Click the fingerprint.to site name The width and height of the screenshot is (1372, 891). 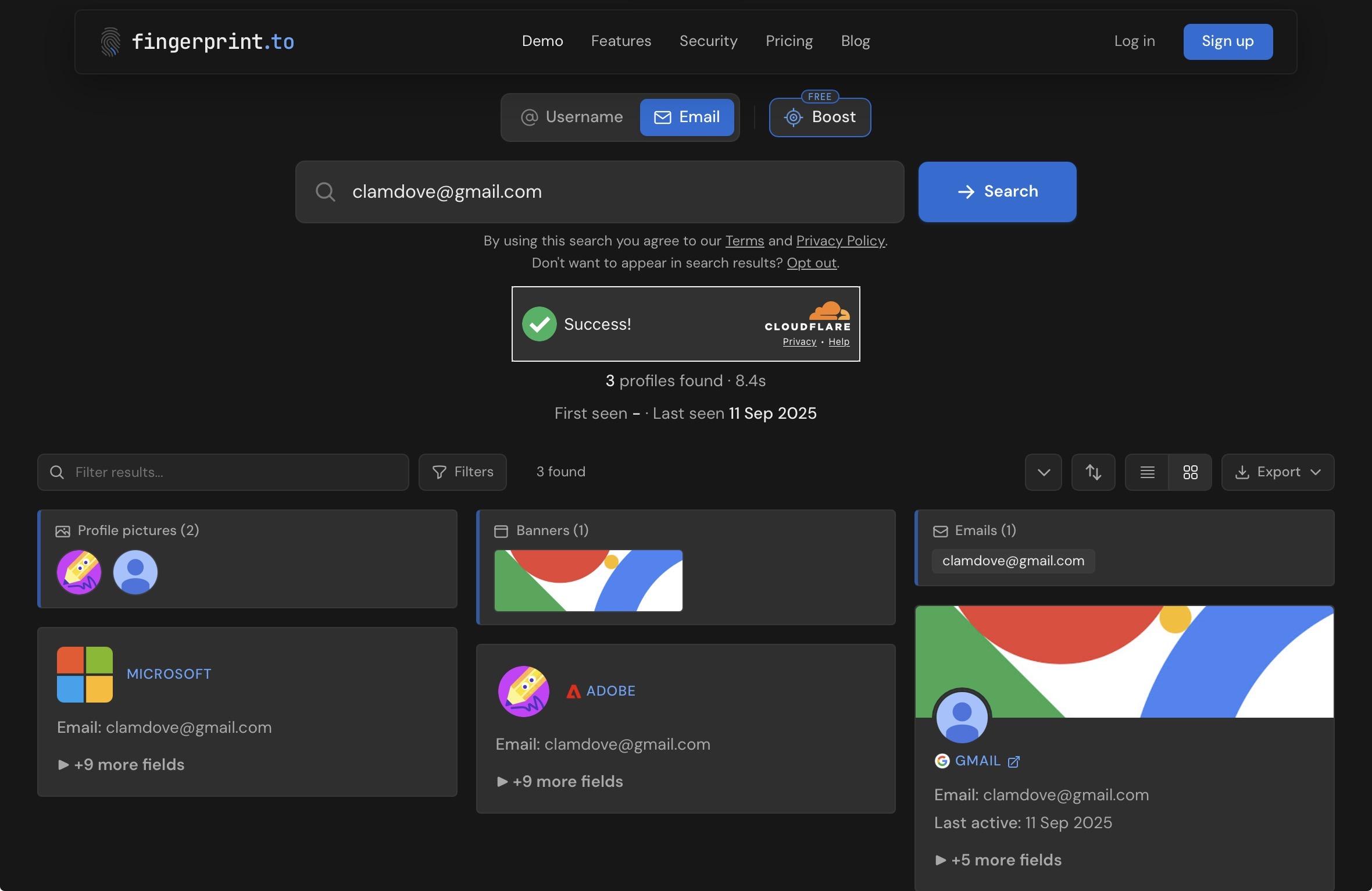[x=213, y=42]
